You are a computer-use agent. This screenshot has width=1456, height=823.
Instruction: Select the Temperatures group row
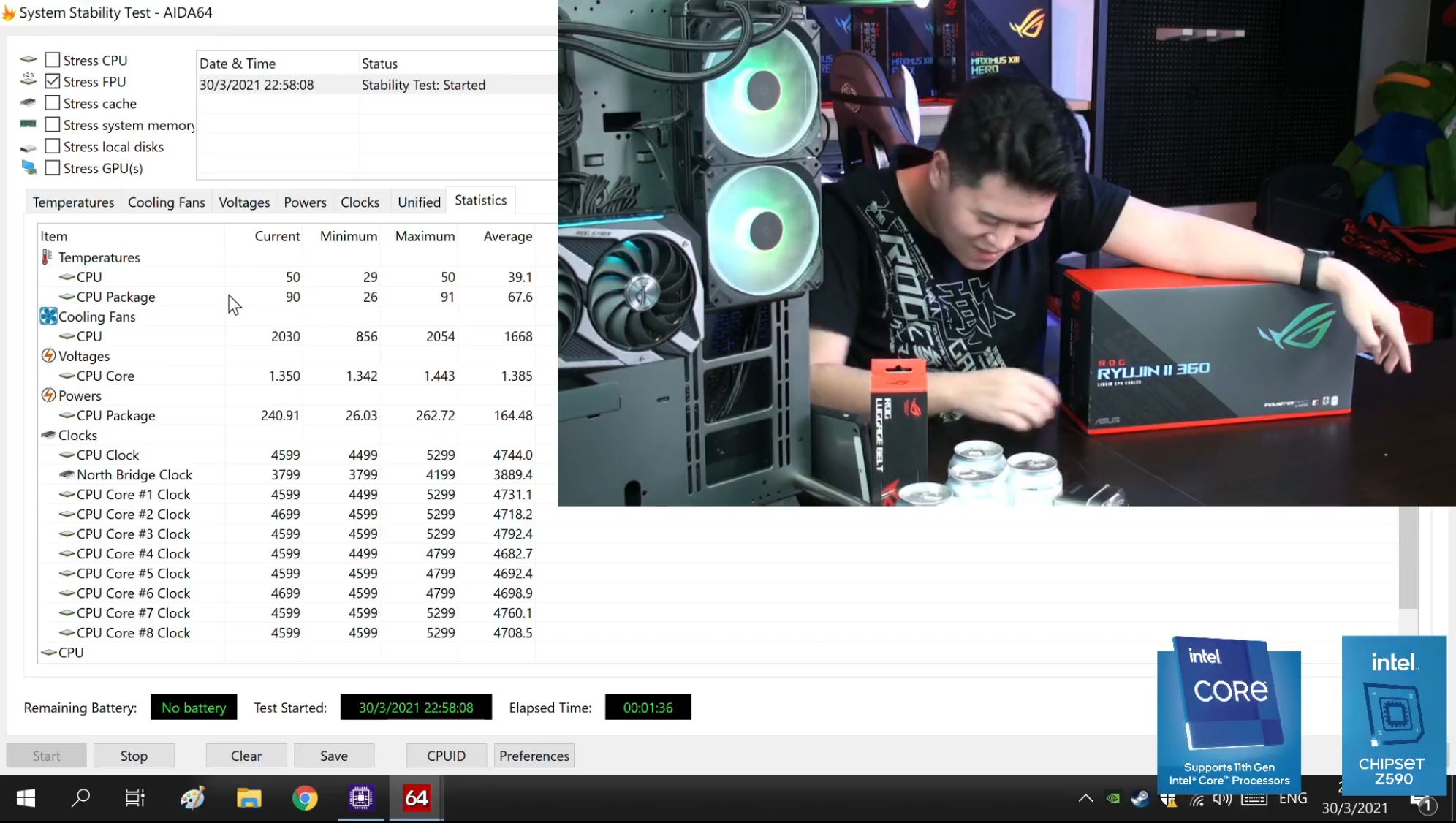pos(287,257)
